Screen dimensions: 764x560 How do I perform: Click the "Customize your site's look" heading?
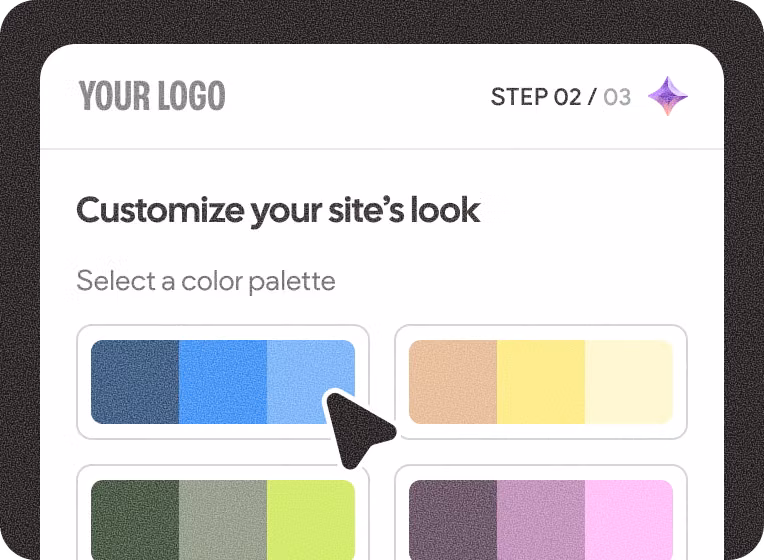(x=278, y=210)
